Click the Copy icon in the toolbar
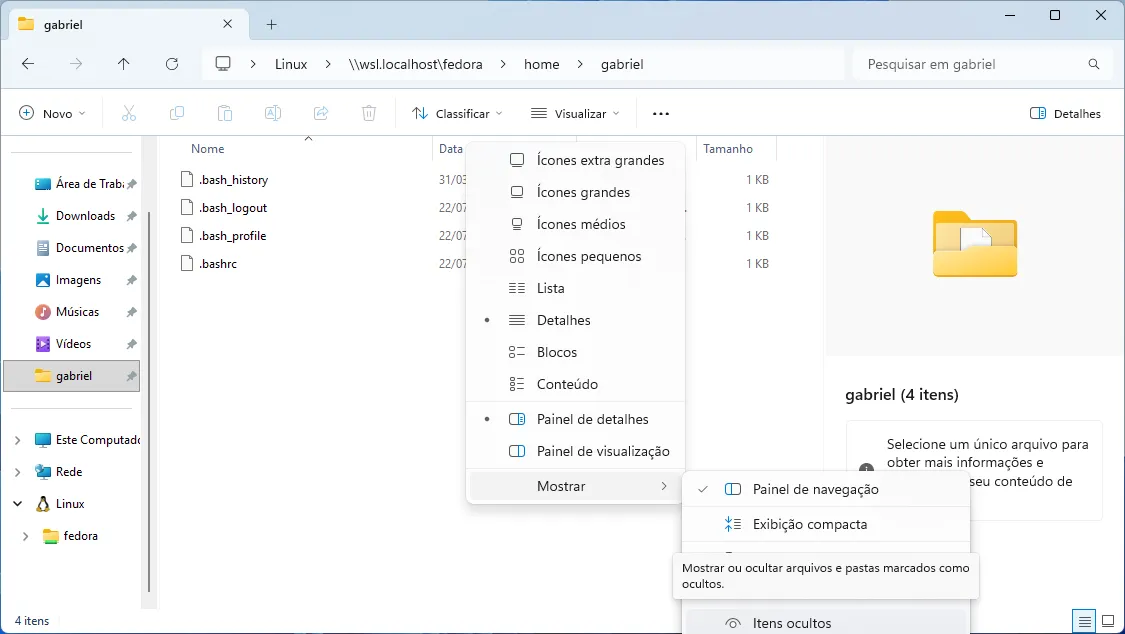 (176, 112)
